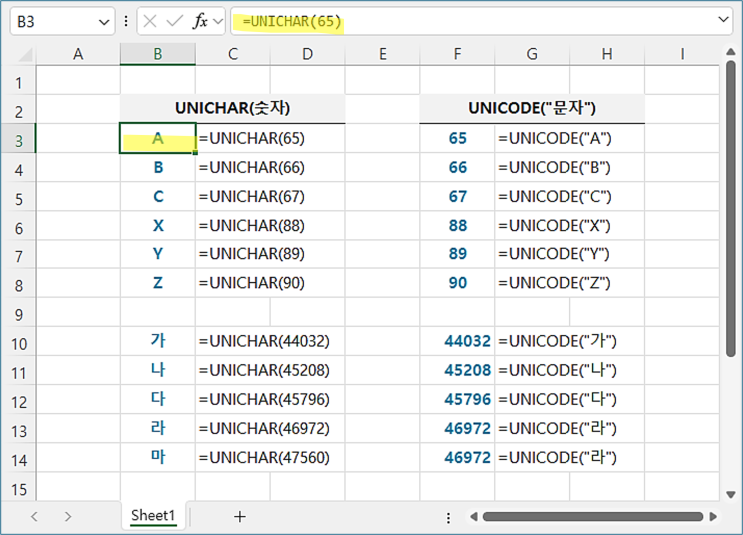Expand the formula bar with chevron

723,19
